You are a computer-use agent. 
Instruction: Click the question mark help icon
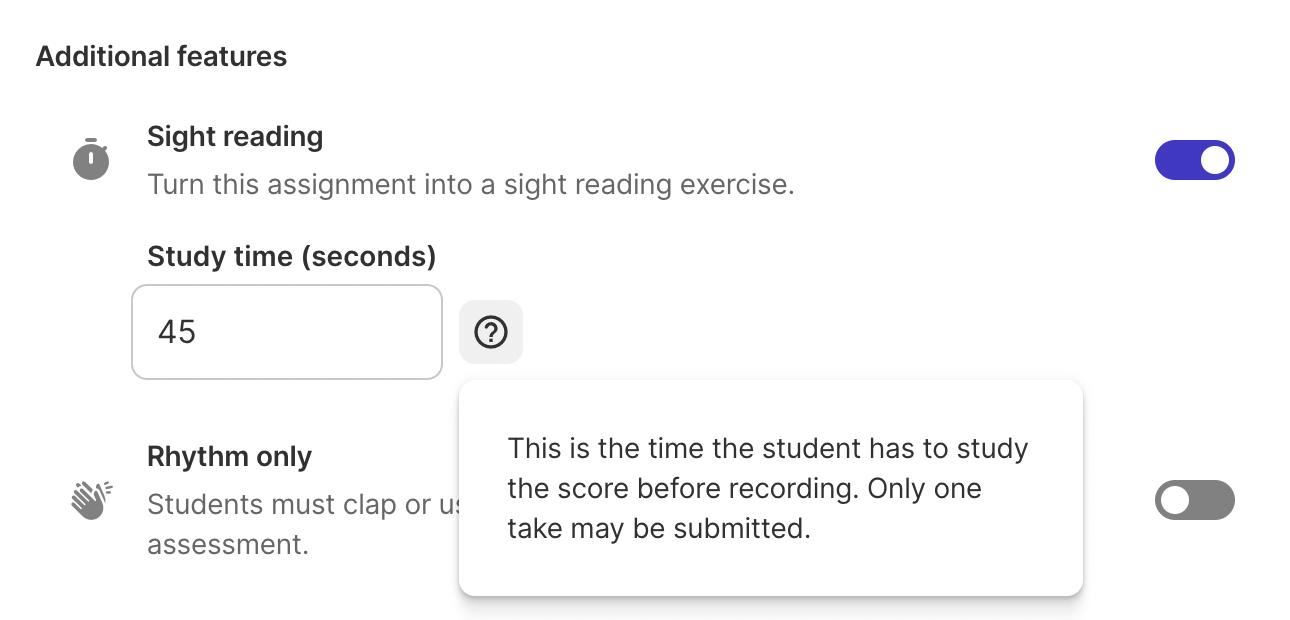point(491,332)
